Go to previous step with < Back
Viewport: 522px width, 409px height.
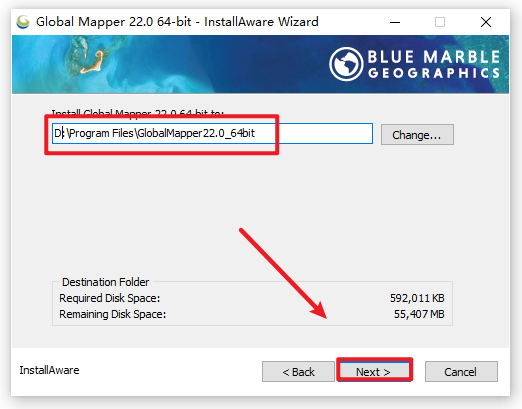click(x=298, y=372)
